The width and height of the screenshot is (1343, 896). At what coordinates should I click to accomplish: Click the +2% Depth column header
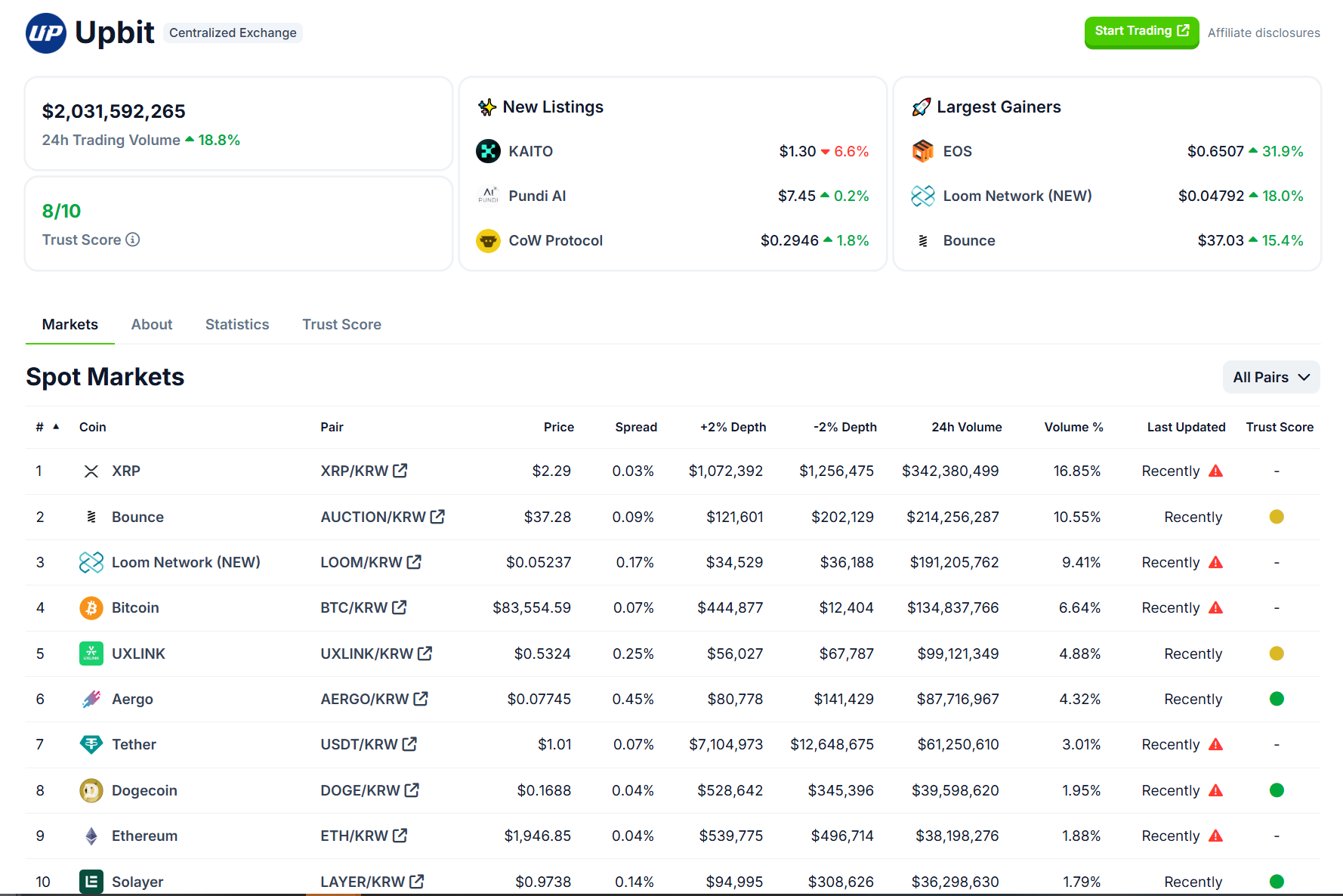[733, 427]
